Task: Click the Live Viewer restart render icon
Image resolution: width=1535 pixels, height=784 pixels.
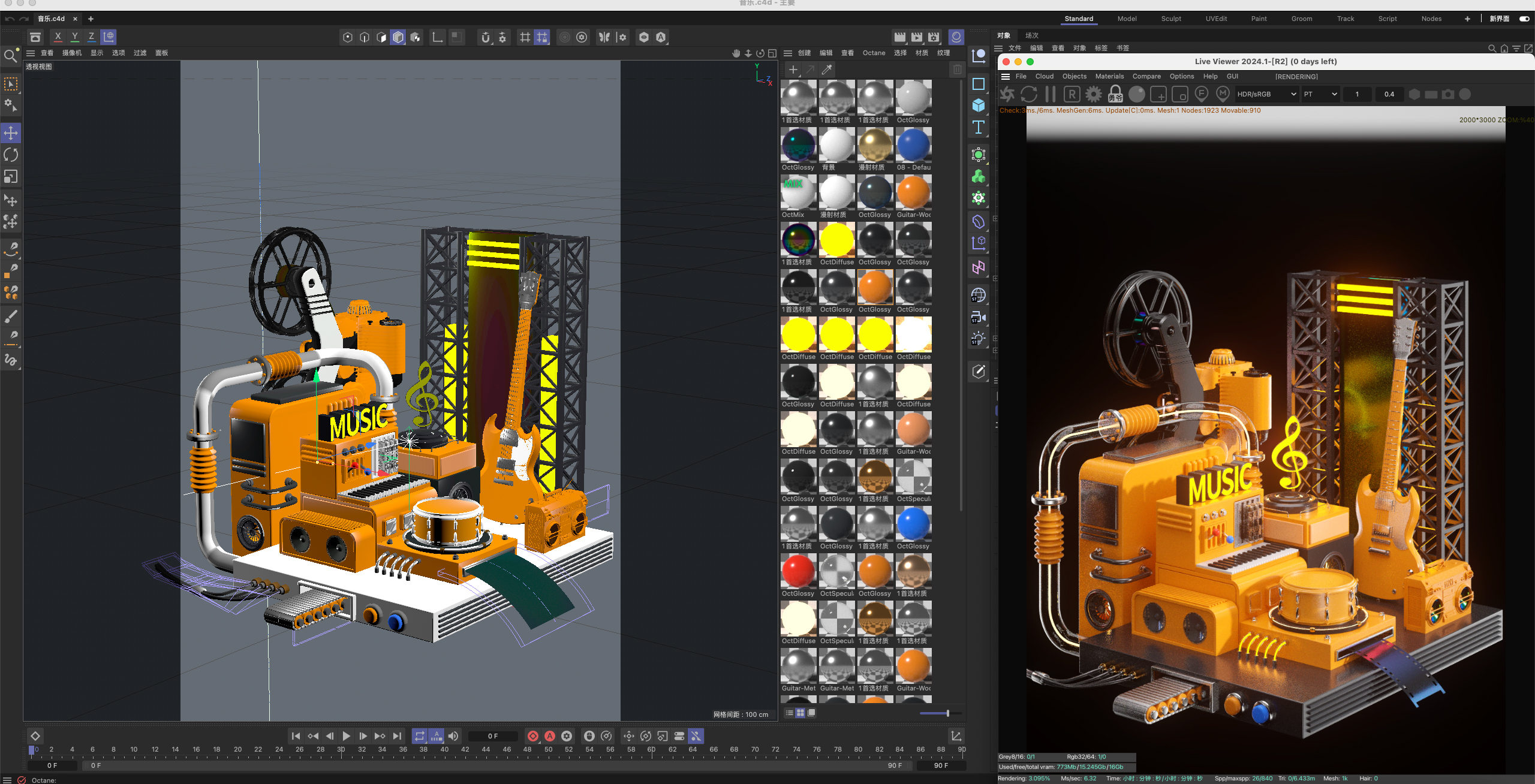Action: click(1029, 94)
